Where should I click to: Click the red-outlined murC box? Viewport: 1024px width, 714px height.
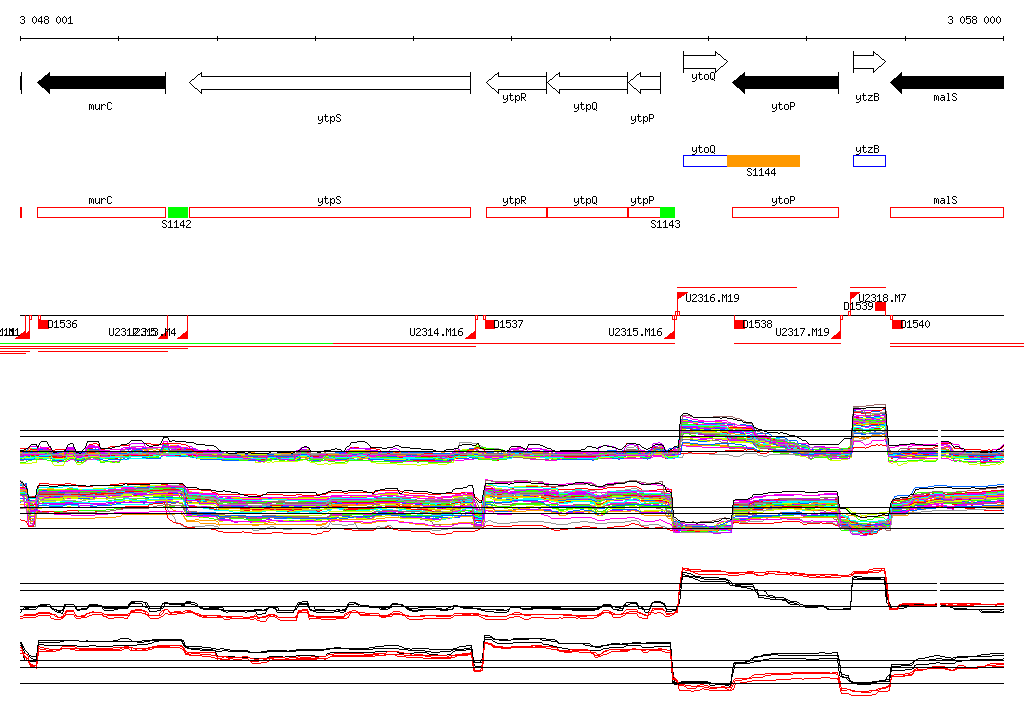tap(101, 212)
